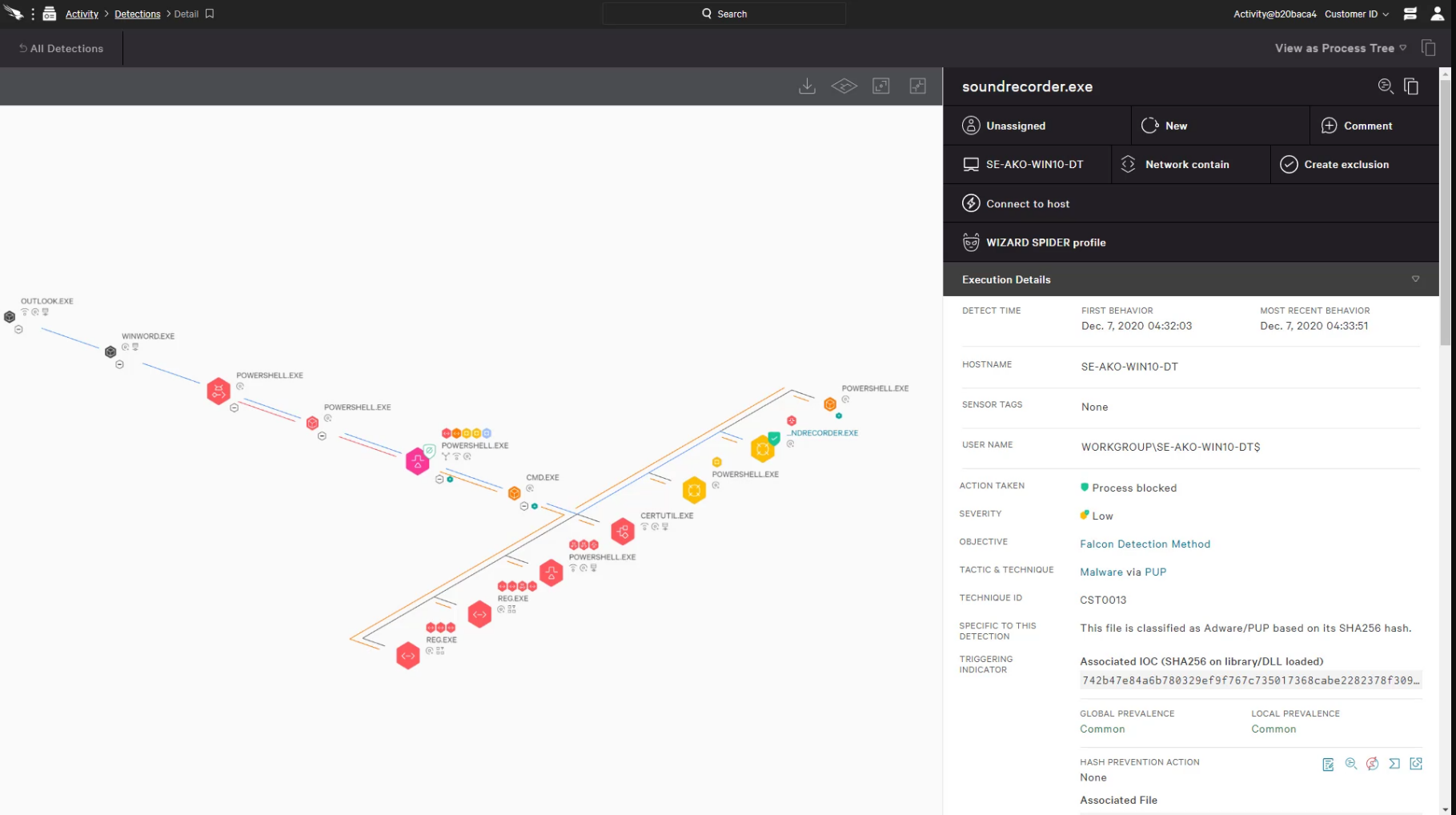Click the collapse graph view icon
The width and height of the screenshot is (1456, 815).
pos(917,86)
